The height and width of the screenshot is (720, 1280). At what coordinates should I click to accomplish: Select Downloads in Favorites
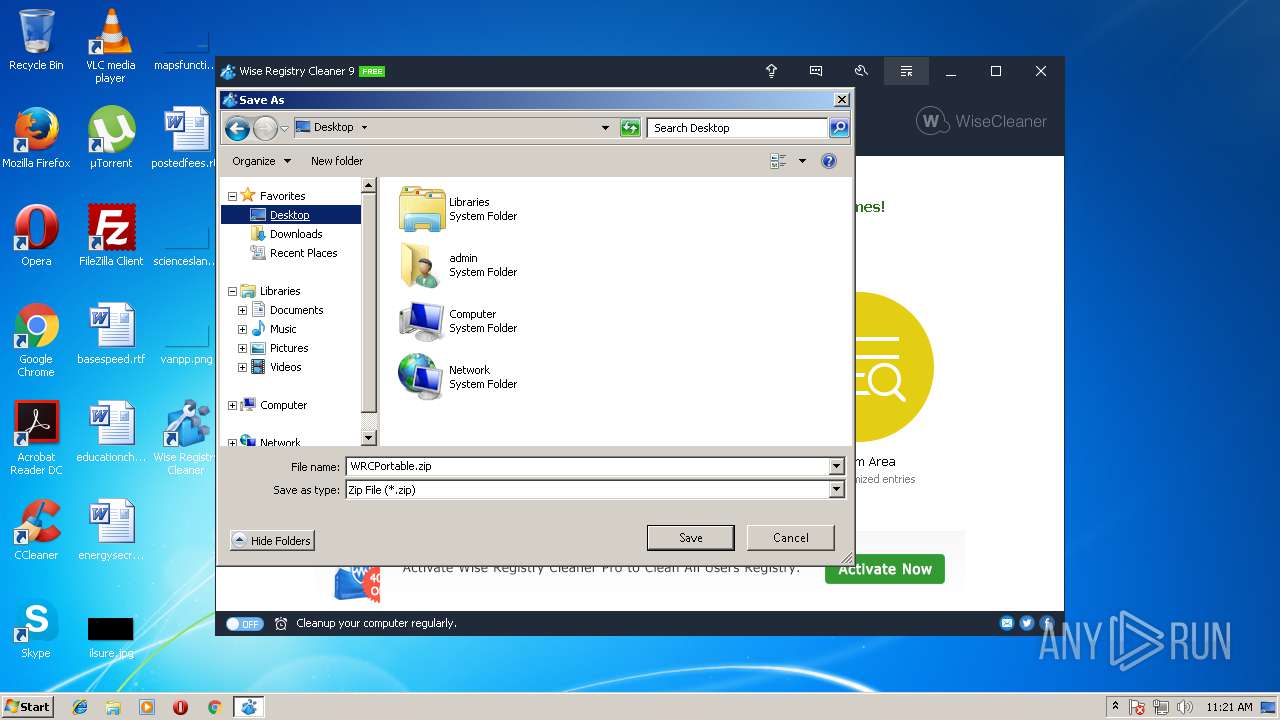[x=296, y=234]
